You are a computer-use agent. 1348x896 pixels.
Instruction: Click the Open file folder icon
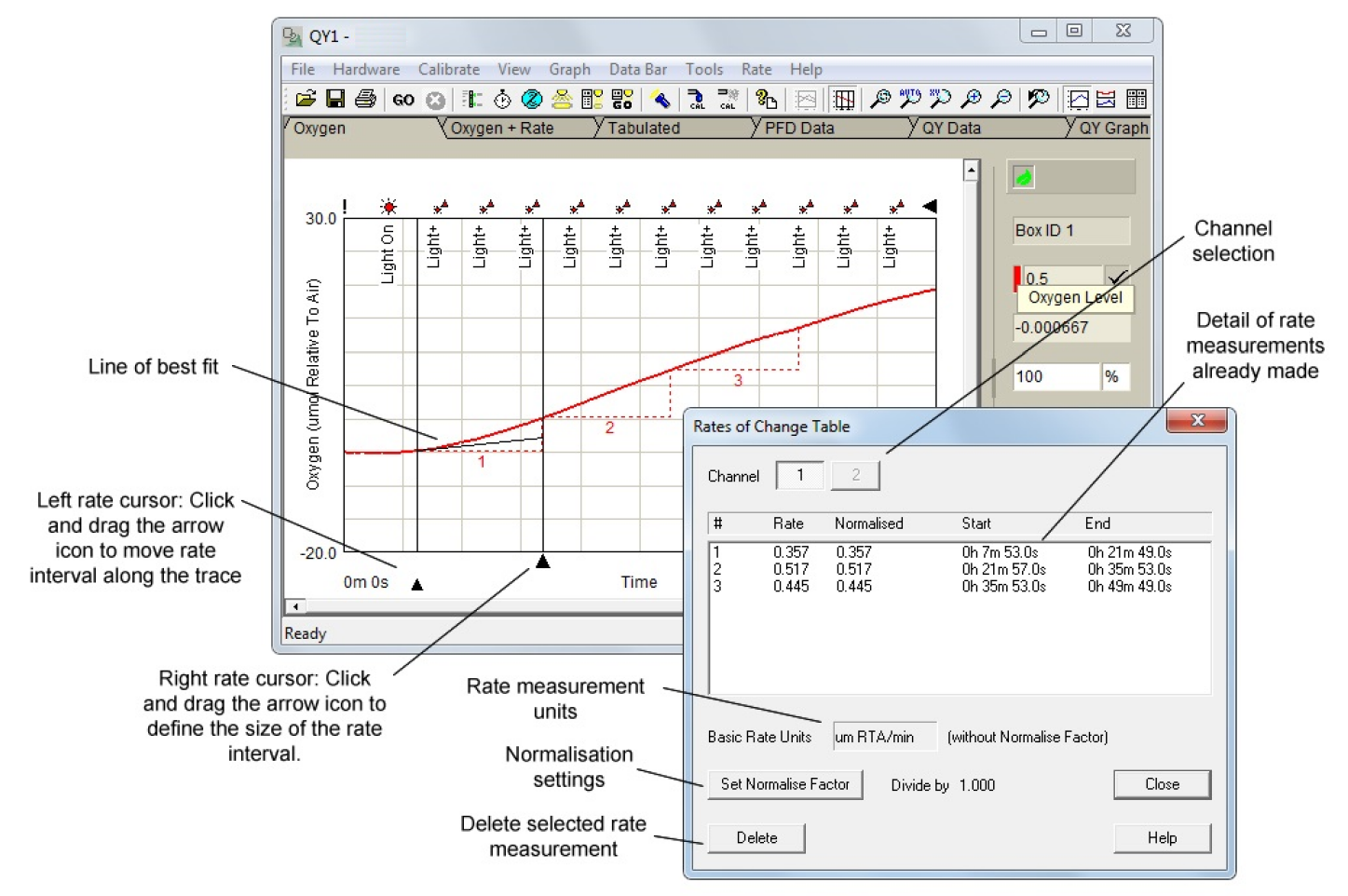306,99
